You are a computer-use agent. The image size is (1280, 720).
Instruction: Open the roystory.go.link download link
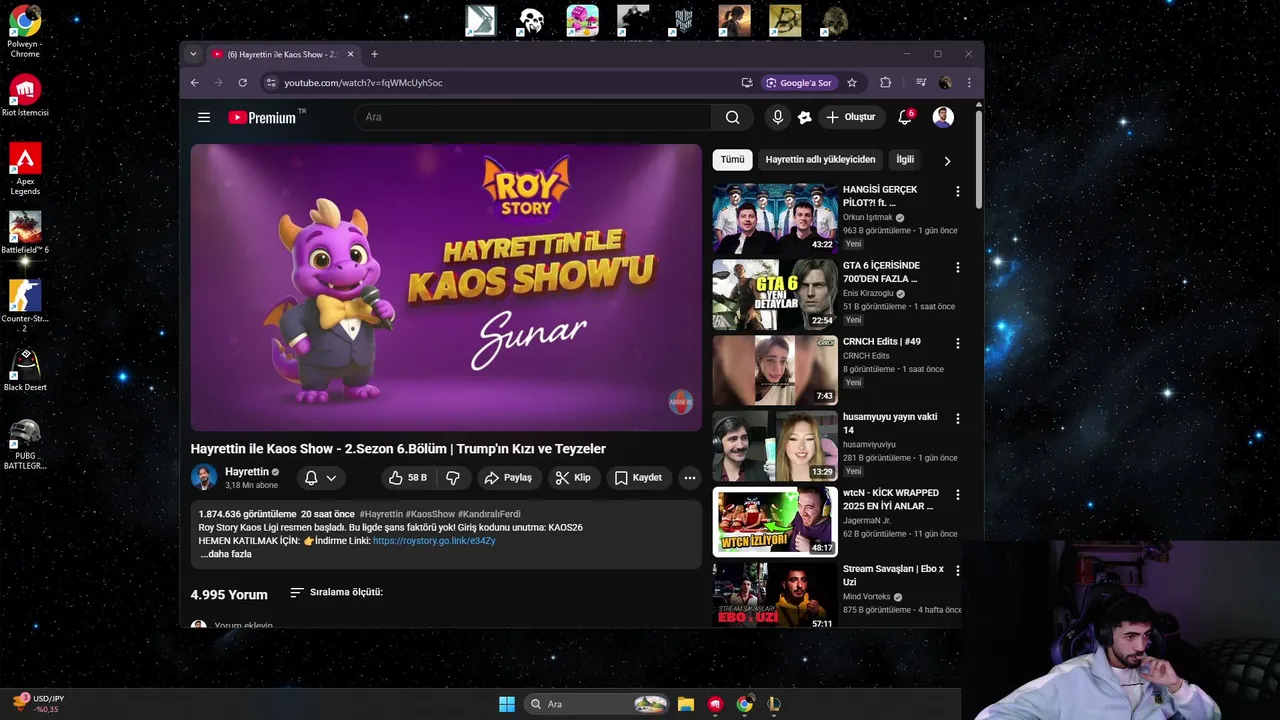[x=434, y=541]
